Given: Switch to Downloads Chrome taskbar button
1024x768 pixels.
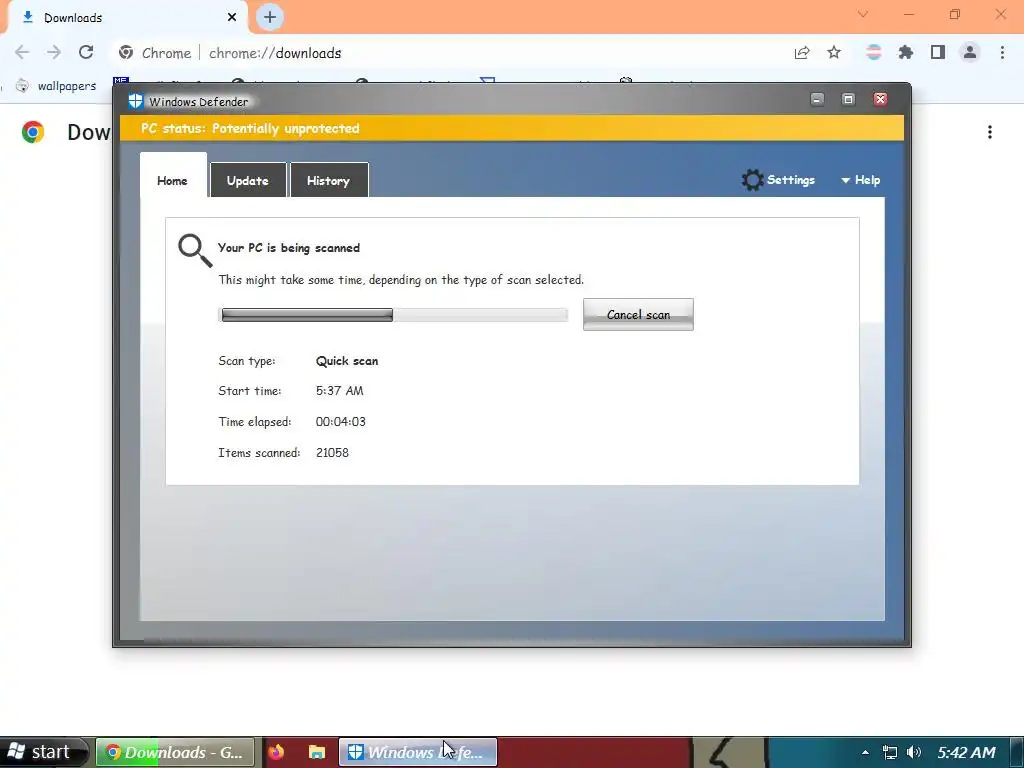Looking at the screenshot, I should [175, 752].
